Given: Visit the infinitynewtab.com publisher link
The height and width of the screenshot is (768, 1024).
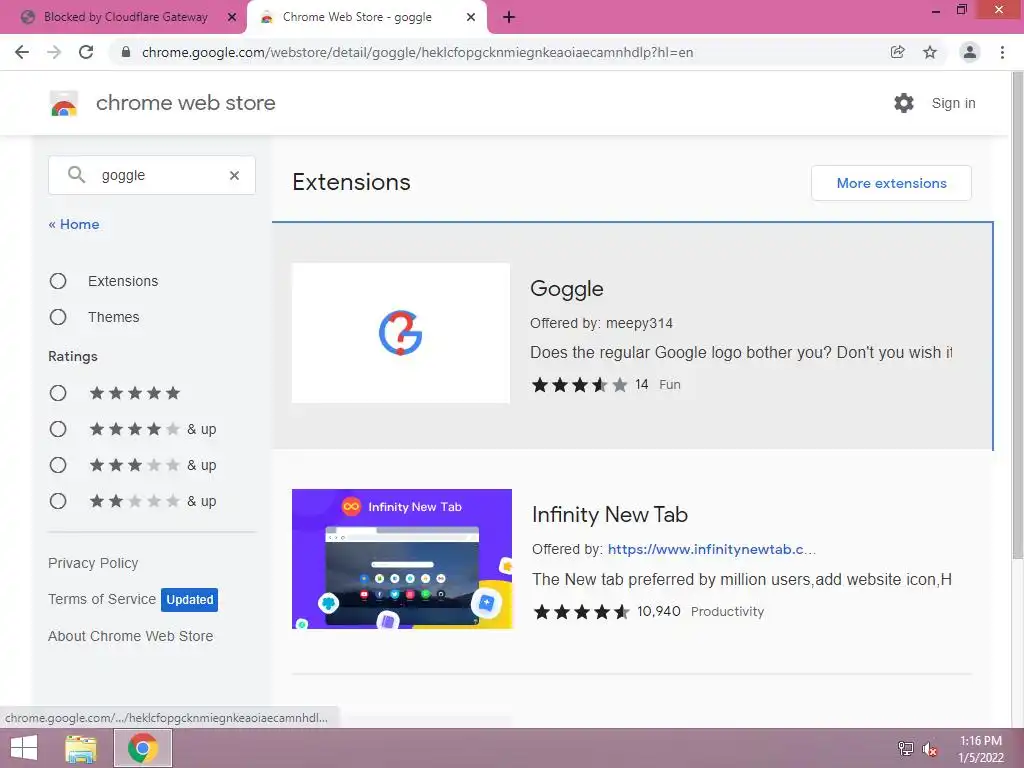Looking at the screenshot, I should [x=712, y=549].
